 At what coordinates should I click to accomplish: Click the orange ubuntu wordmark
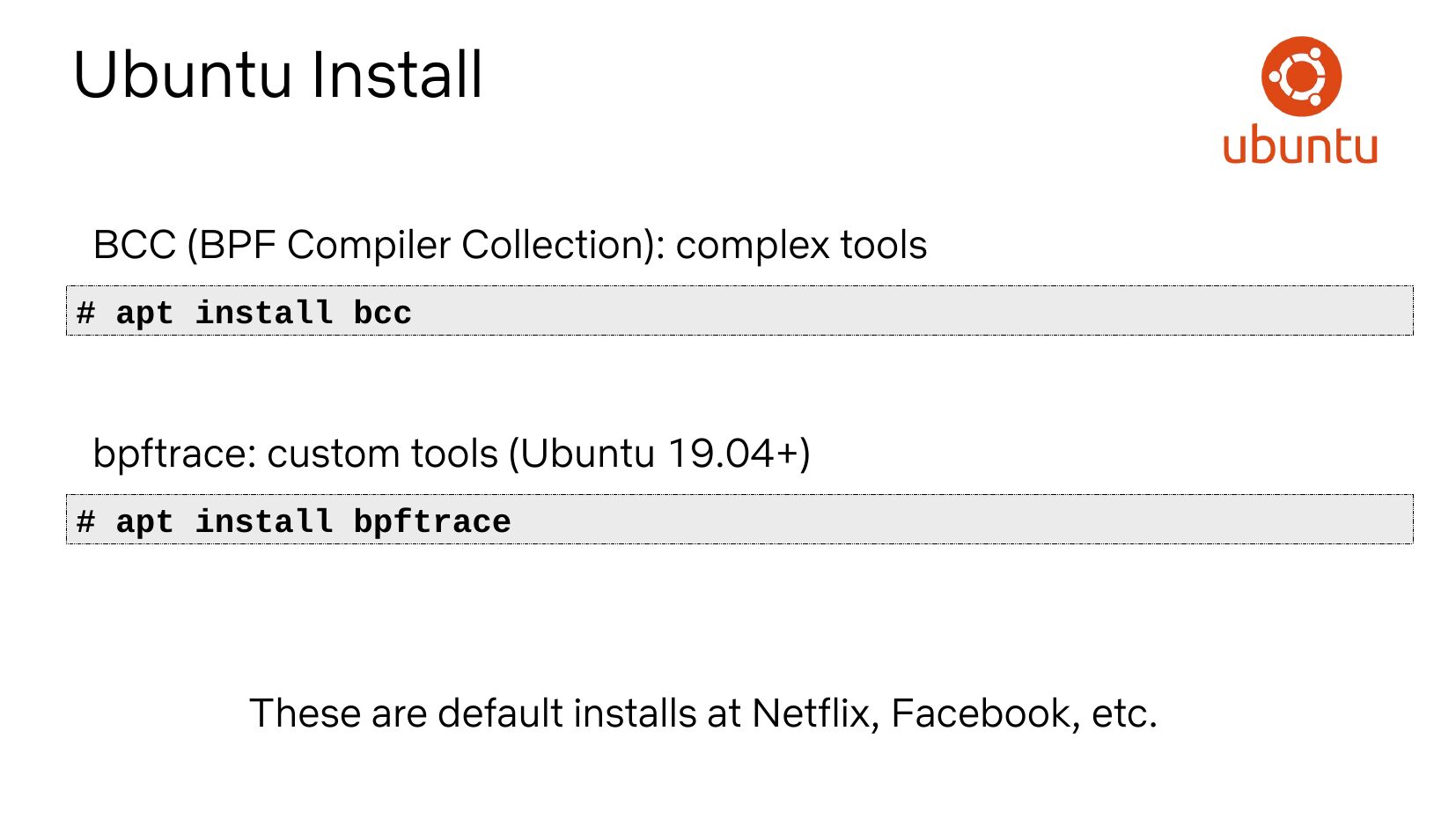[1300, 146]
